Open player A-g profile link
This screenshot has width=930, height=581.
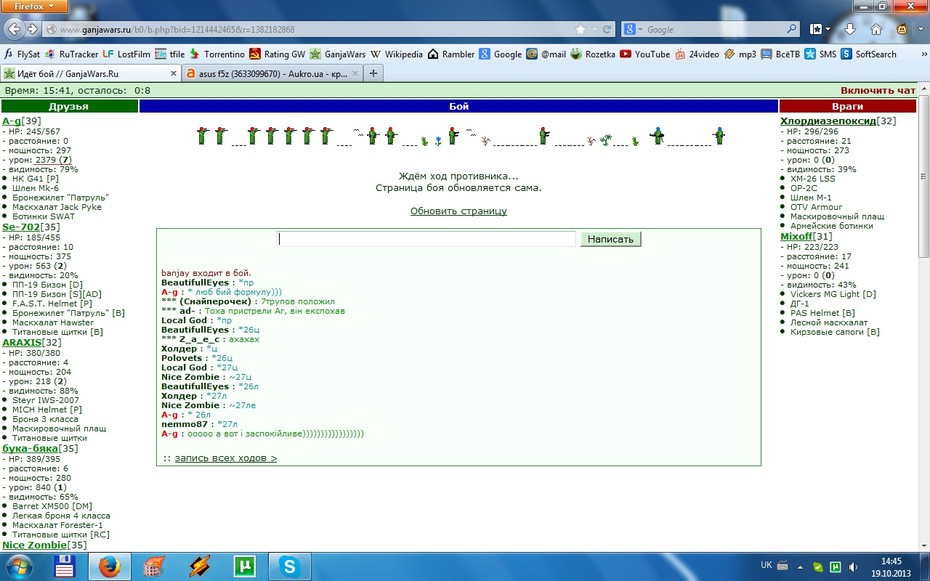pos(11,121)
